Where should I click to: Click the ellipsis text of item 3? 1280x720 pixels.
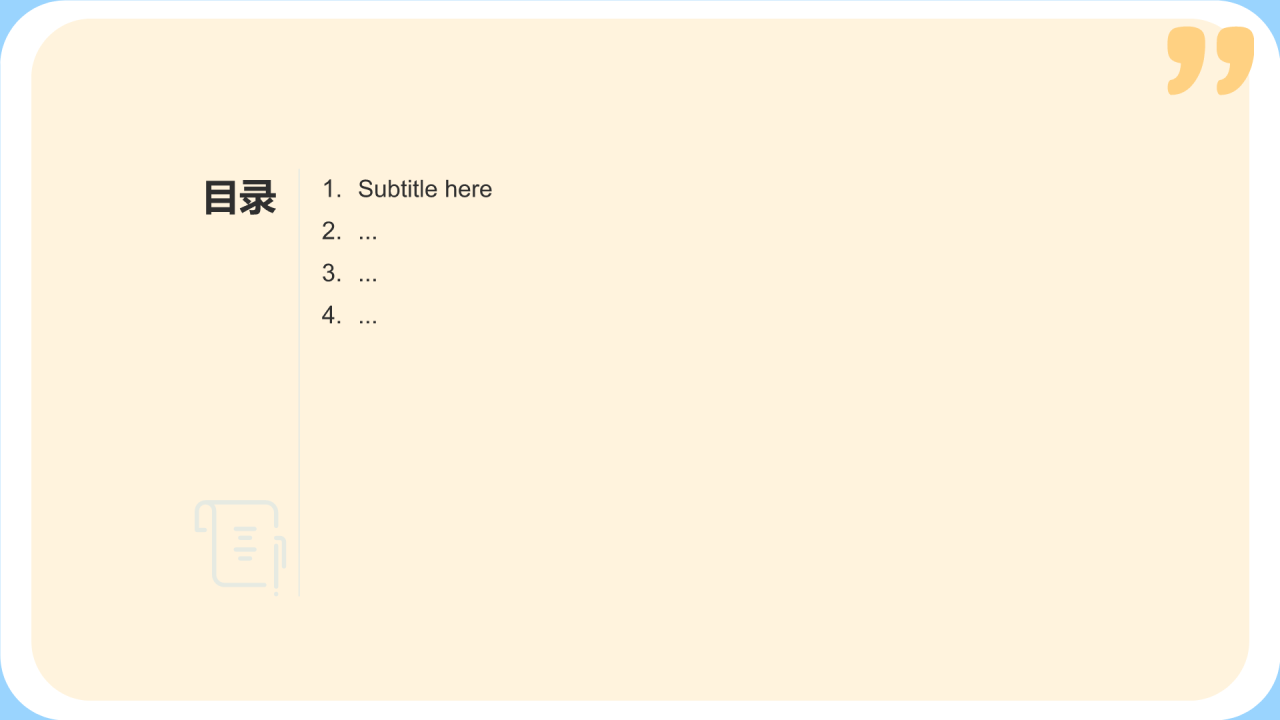tap(368, 277)
